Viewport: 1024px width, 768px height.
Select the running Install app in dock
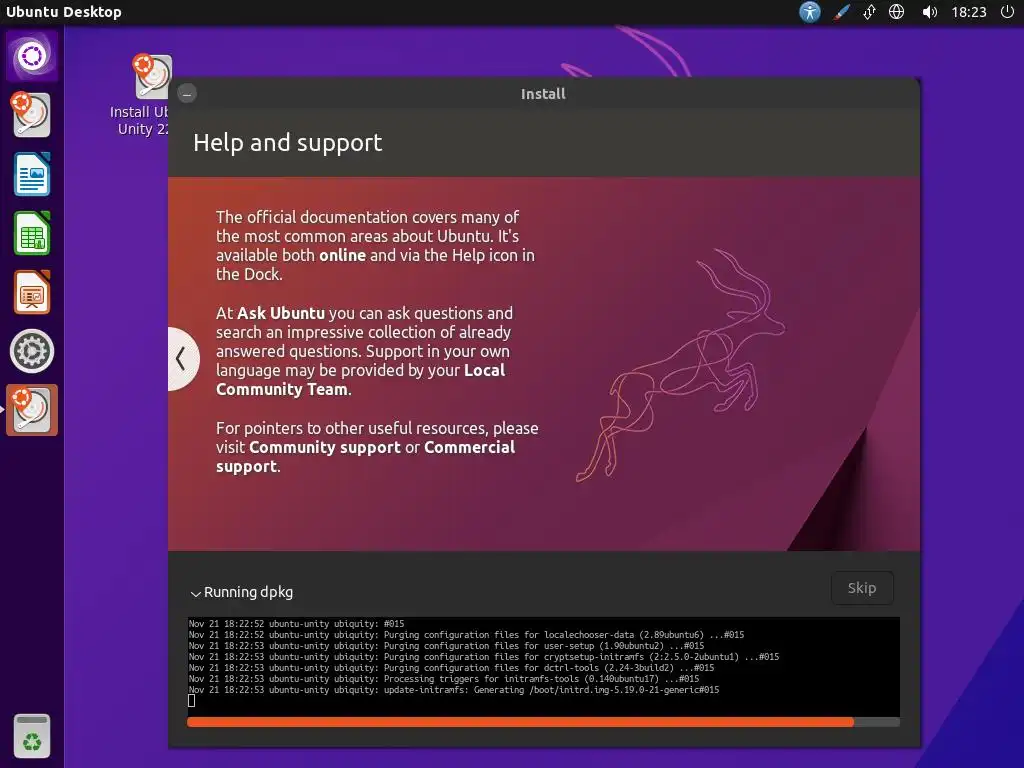[32, 409]
